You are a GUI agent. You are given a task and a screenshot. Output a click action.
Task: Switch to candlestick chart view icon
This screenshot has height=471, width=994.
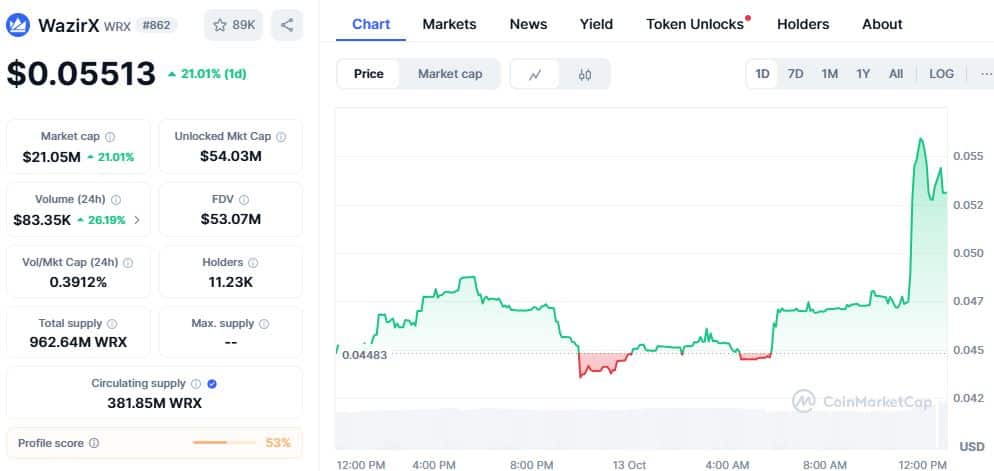[585, 74]
